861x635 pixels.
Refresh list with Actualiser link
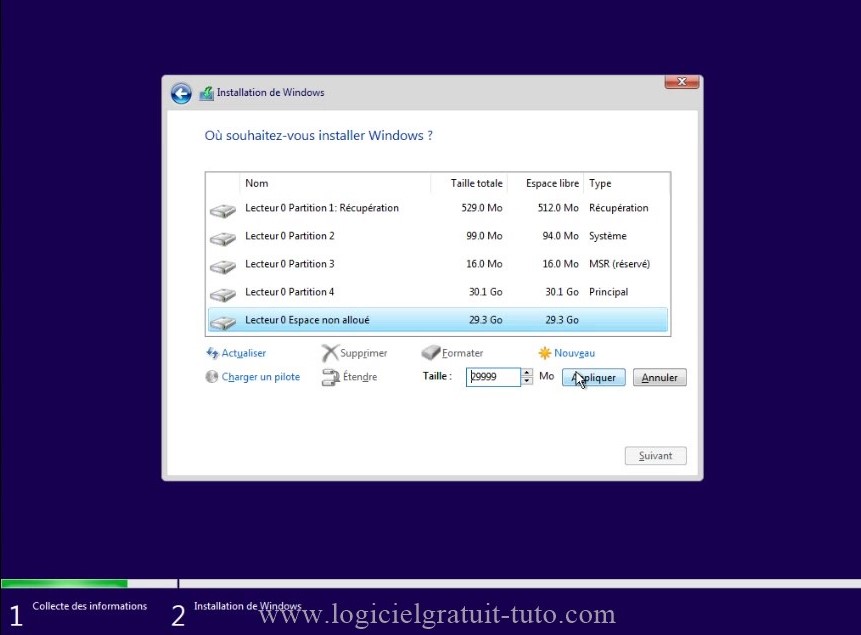click(243, 353)
